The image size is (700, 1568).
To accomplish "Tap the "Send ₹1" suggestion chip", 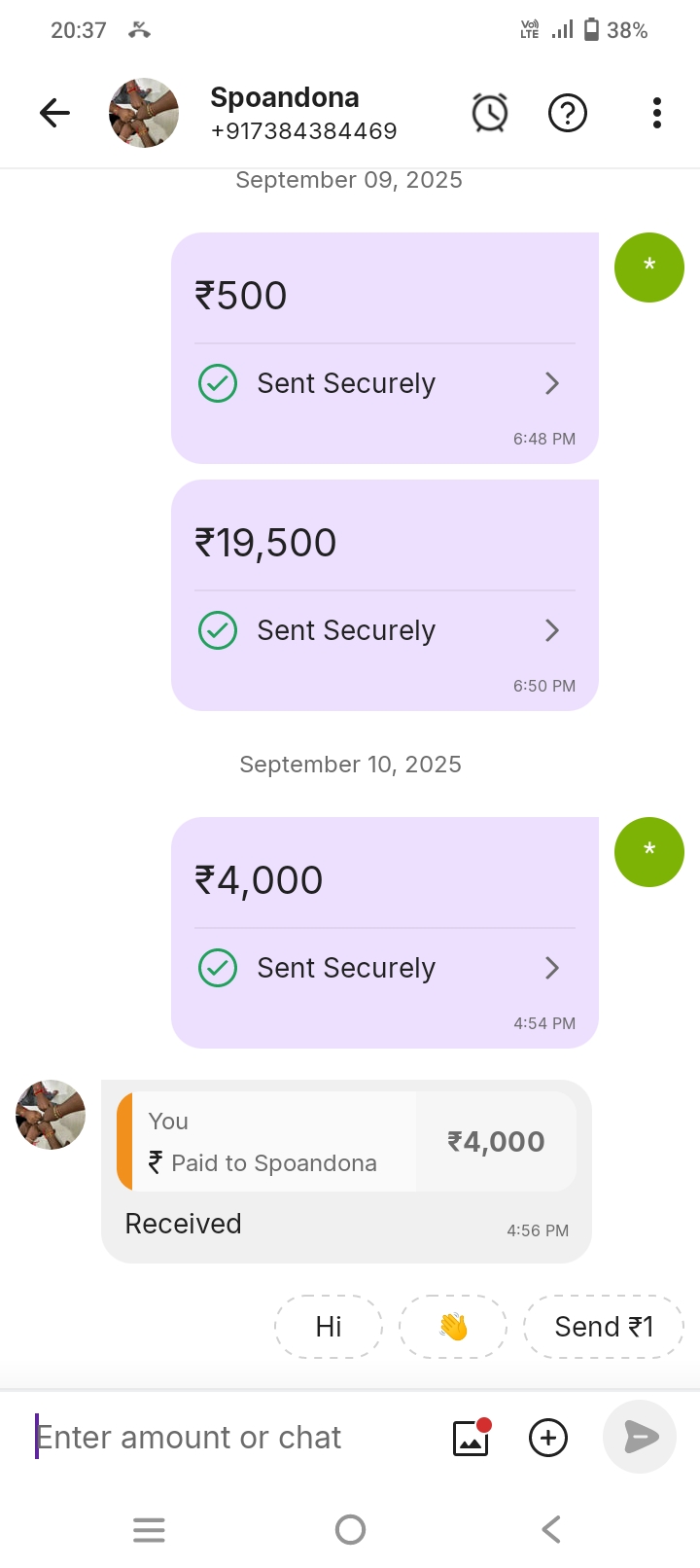I will pos(604,1327).
